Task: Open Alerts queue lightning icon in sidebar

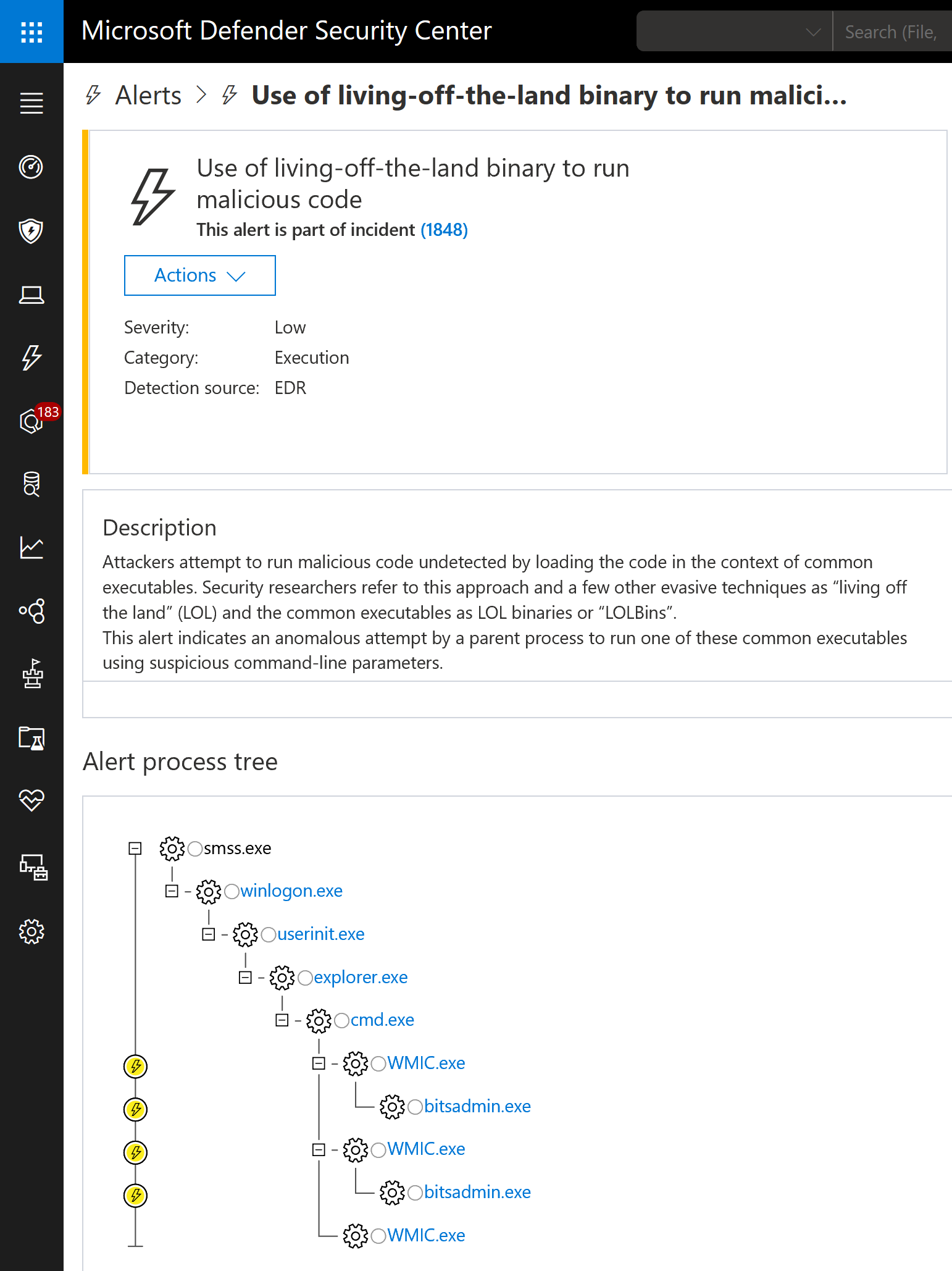Action: [31, 358]
